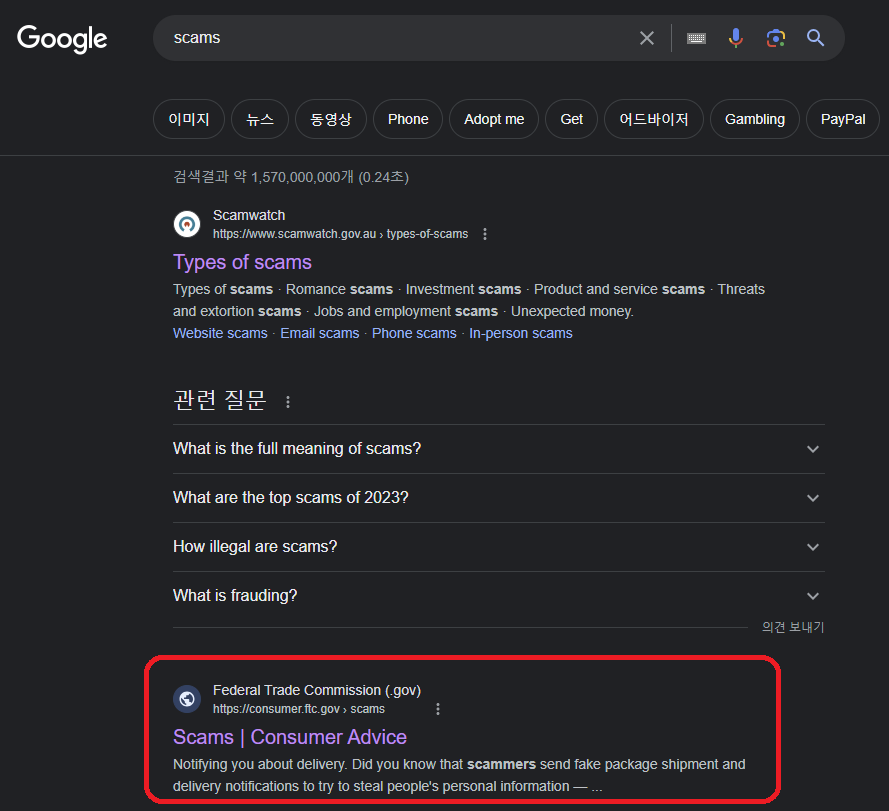Click the result count text 검색결과 약 1,570,000,000개

point(291,176)
